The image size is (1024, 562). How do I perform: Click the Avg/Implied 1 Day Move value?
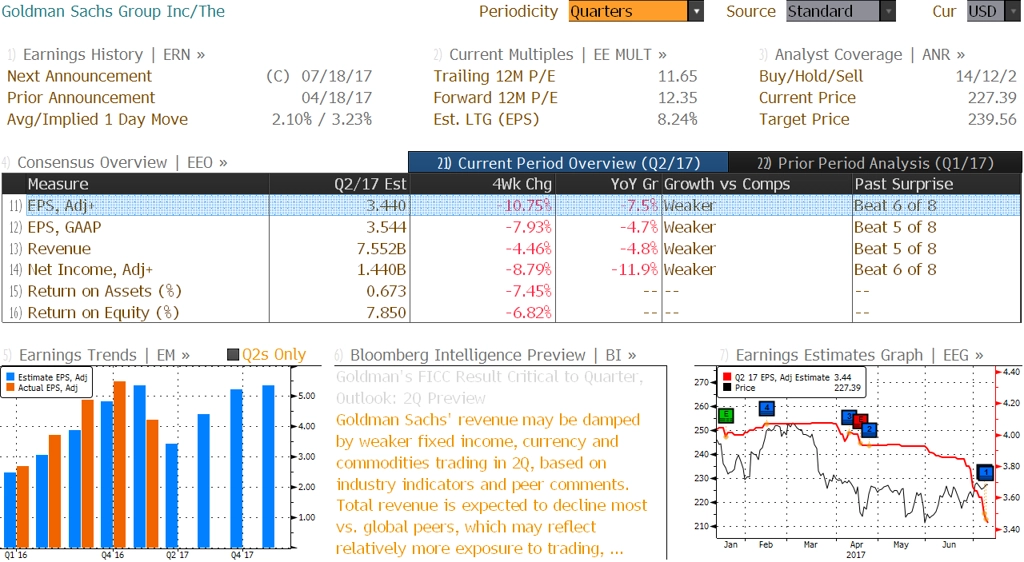(x=322, y=119)
